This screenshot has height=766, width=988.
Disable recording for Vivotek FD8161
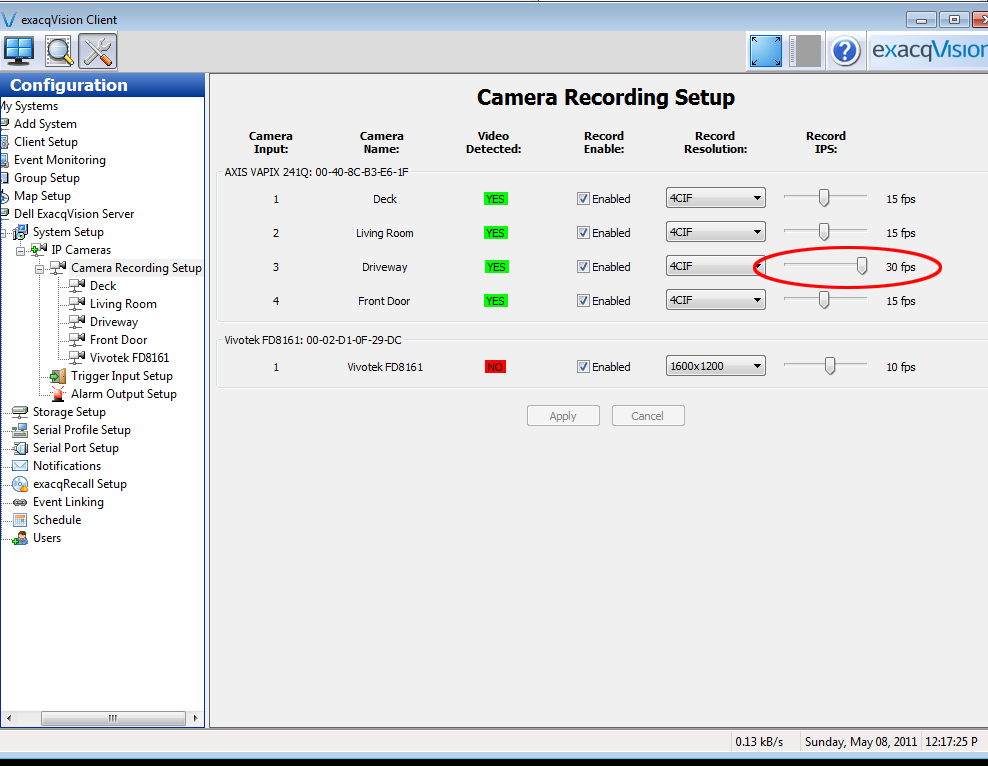coord(583,367)
